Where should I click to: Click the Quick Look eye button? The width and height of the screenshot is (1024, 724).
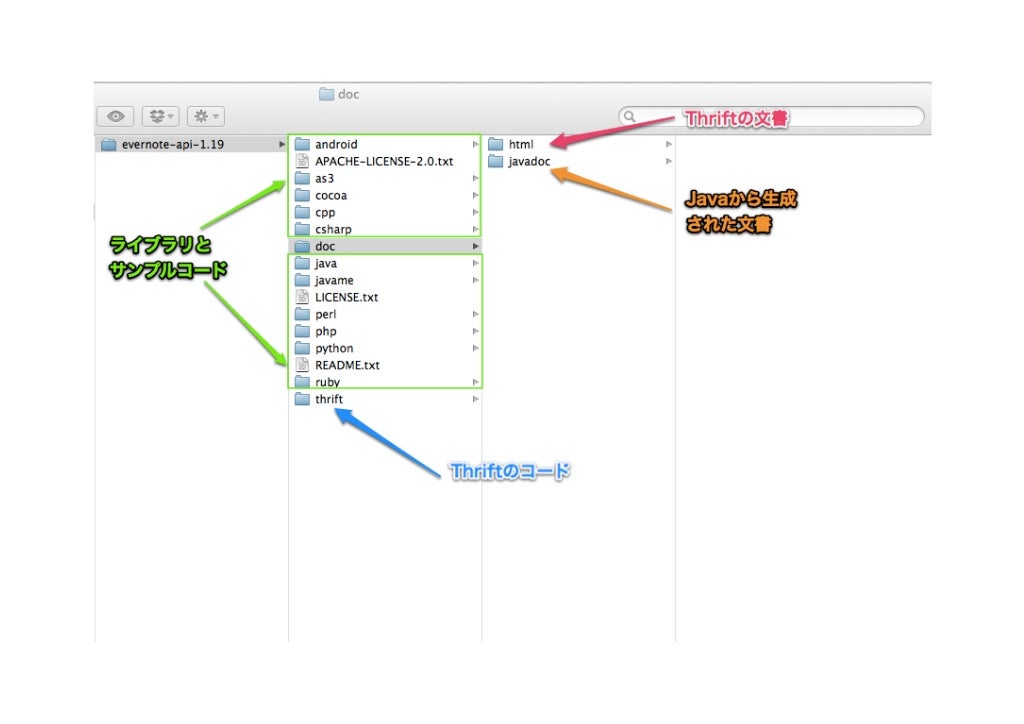coord(116,116)
